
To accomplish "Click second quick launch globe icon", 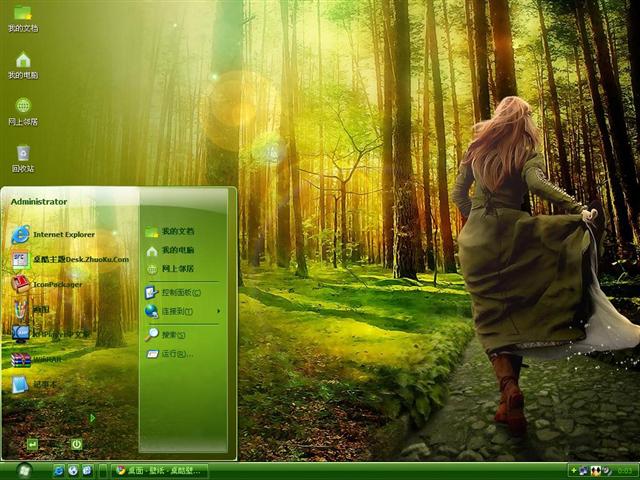I will tap(73, 471).
